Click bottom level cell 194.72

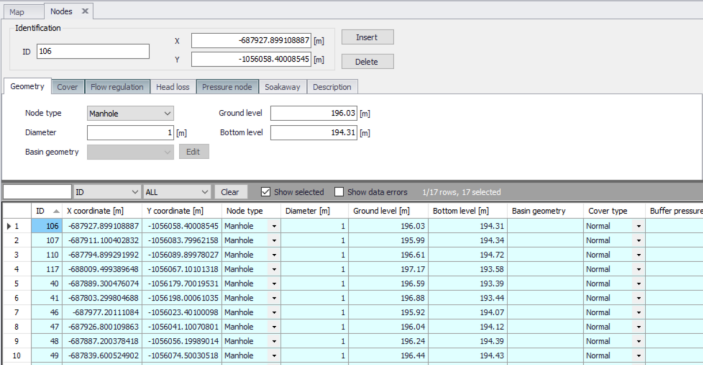click(468, 255)
